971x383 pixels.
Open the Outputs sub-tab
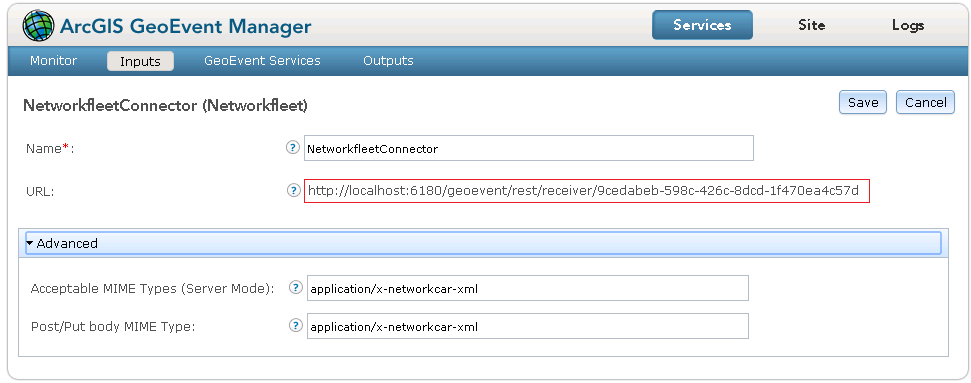(x=388, y=61)
